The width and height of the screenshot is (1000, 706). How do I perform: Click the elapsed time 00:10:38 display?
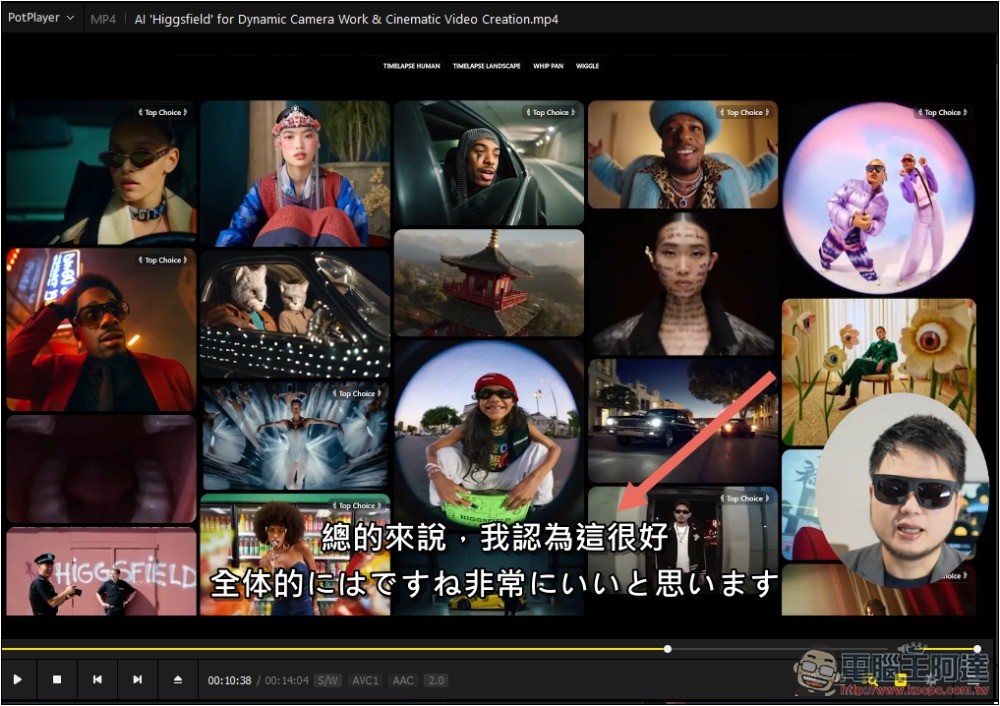click(x=229, y=681)
